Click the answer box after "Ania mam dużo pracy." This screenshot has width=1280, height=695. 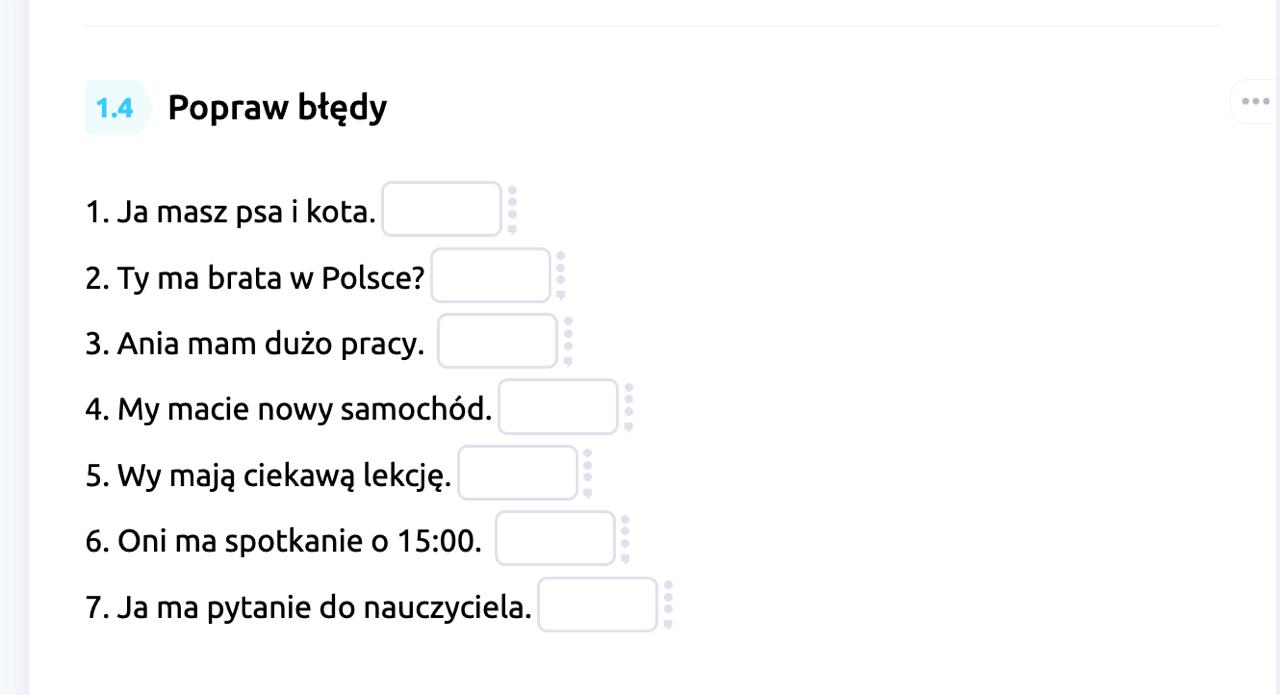tap(497, 341)
